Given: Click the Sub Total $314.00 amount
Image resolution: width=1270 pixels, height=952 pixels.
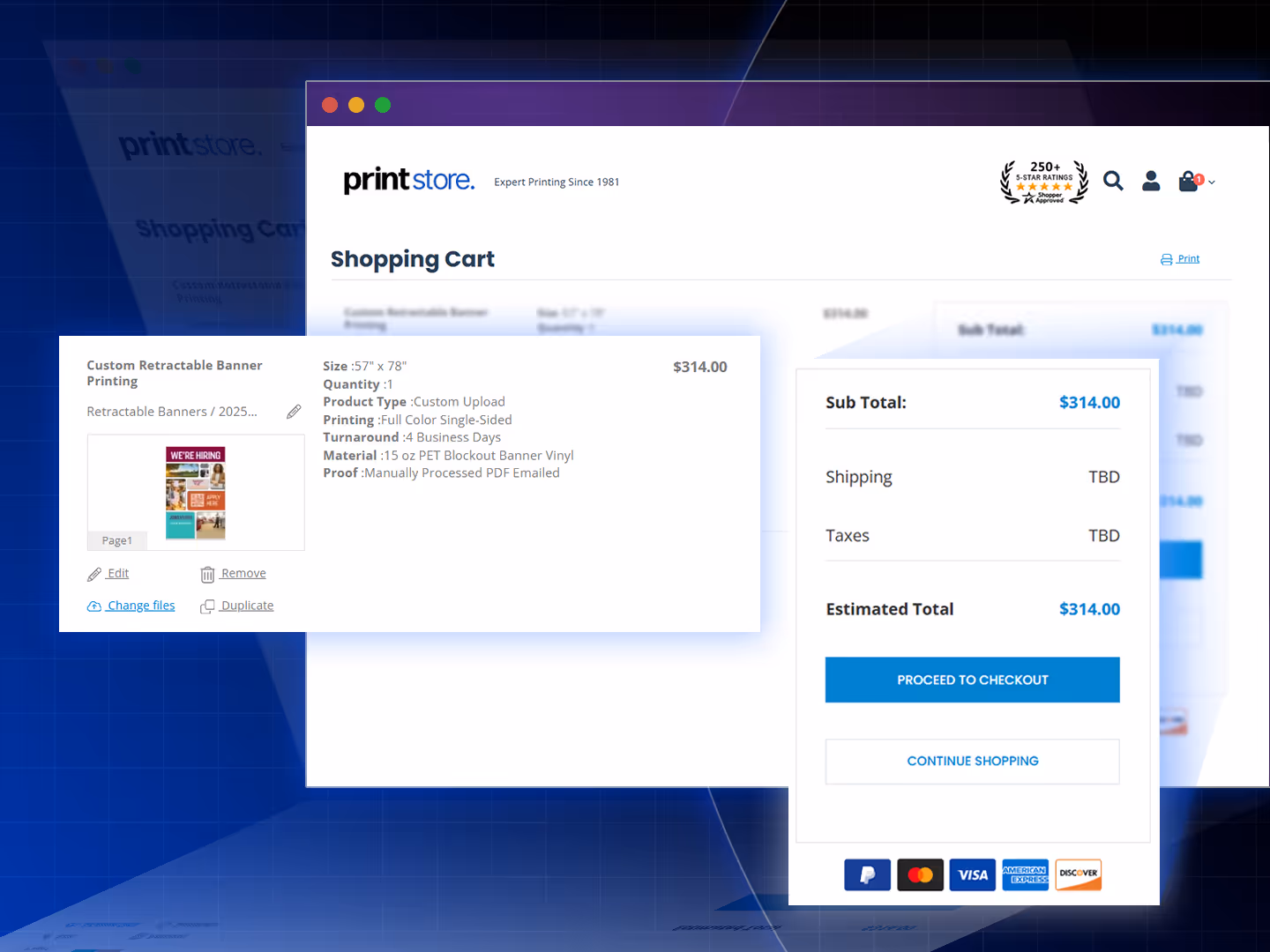Looking at the screenshot, I should coord(1089,403).
